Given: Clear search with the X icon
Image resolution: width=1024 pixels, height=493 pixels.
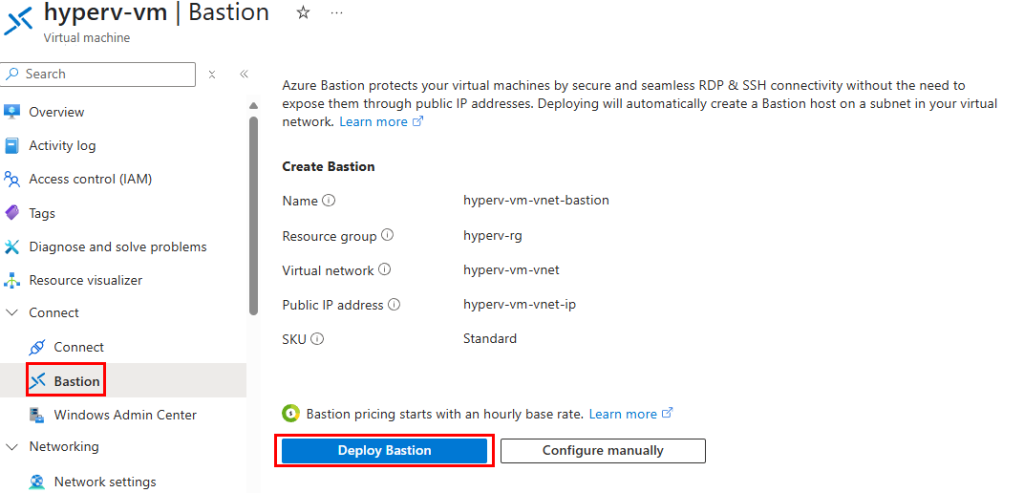Looking at the screenshot, I should 212,74.
